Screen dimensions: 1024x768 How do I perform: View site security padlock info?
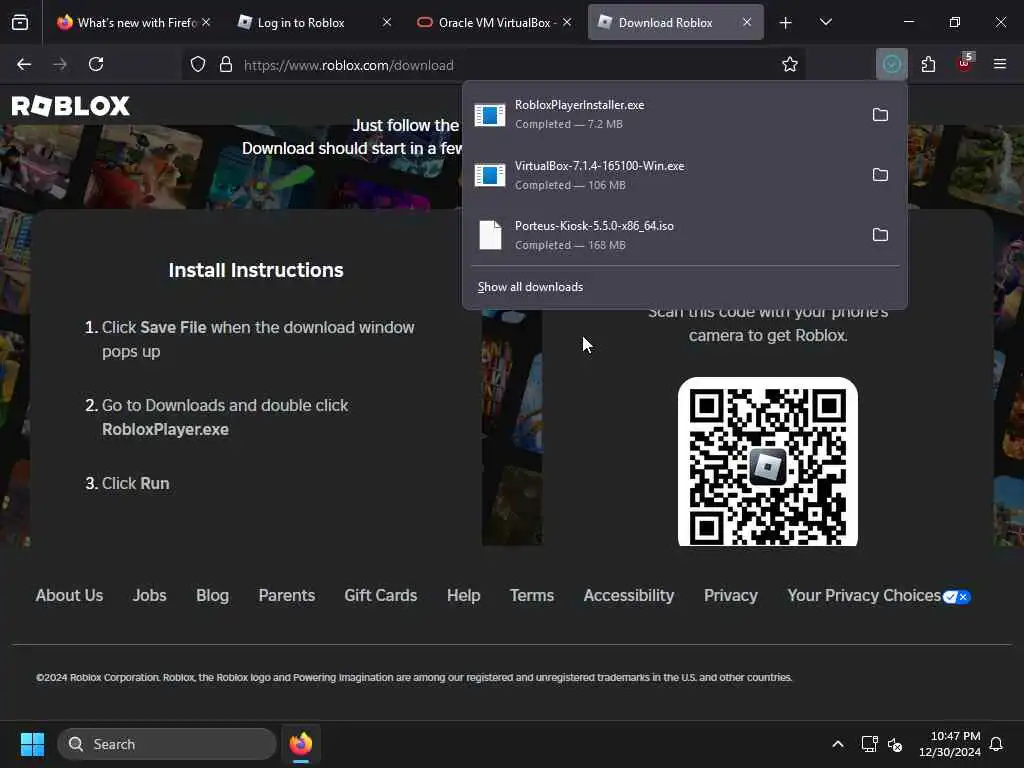click(x=226, y=64)
